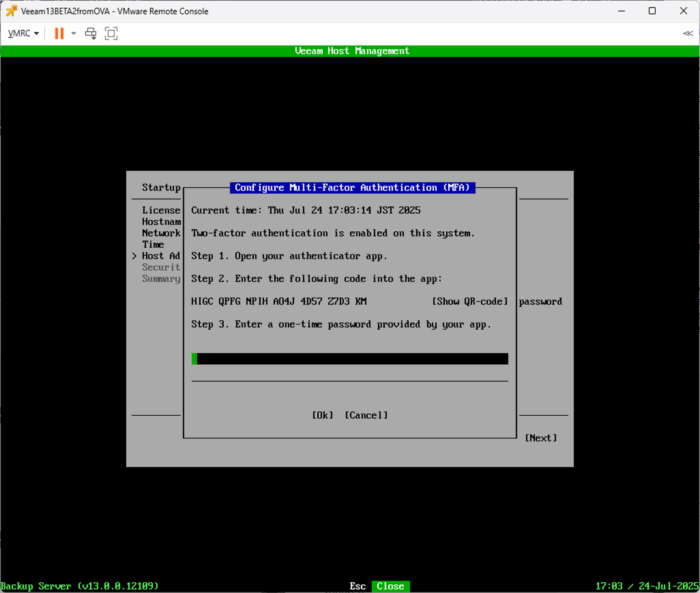Screen dimensions: 700x593
Task: Click the Configure Multi-Factor Authentication title
Action: pos(353,188)
